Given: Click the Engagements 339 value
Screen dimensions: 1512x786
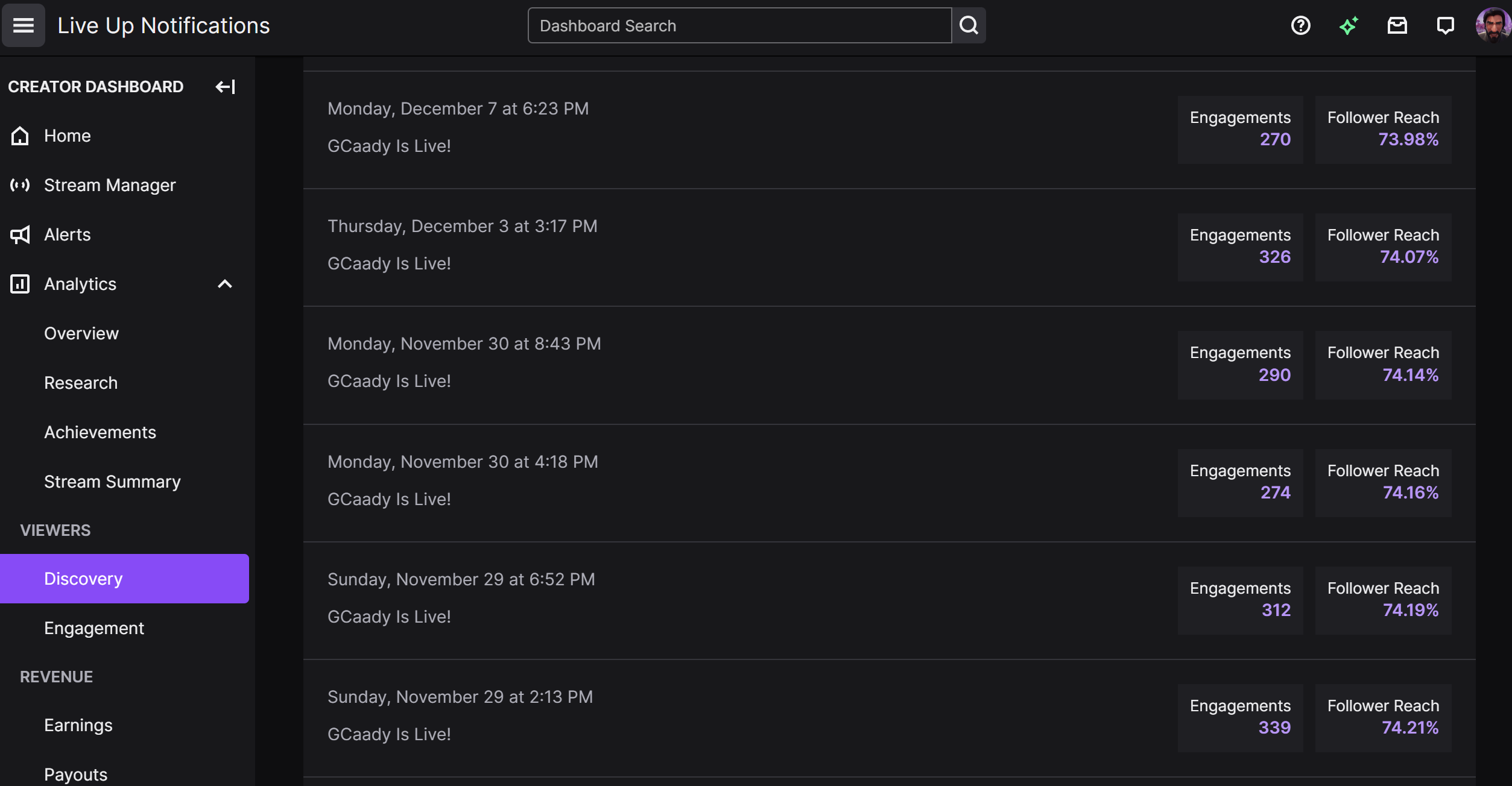Looking at the screenshot, I should click(x=1274, y=728).
